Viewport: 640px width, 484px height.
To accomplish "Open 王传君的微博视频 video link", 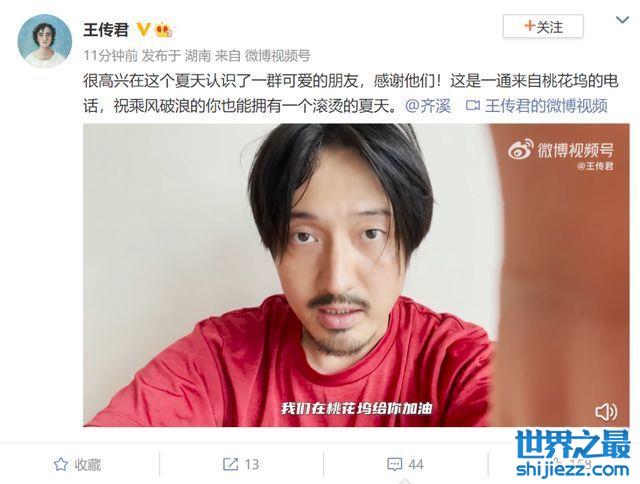I will tap(546, 106).
